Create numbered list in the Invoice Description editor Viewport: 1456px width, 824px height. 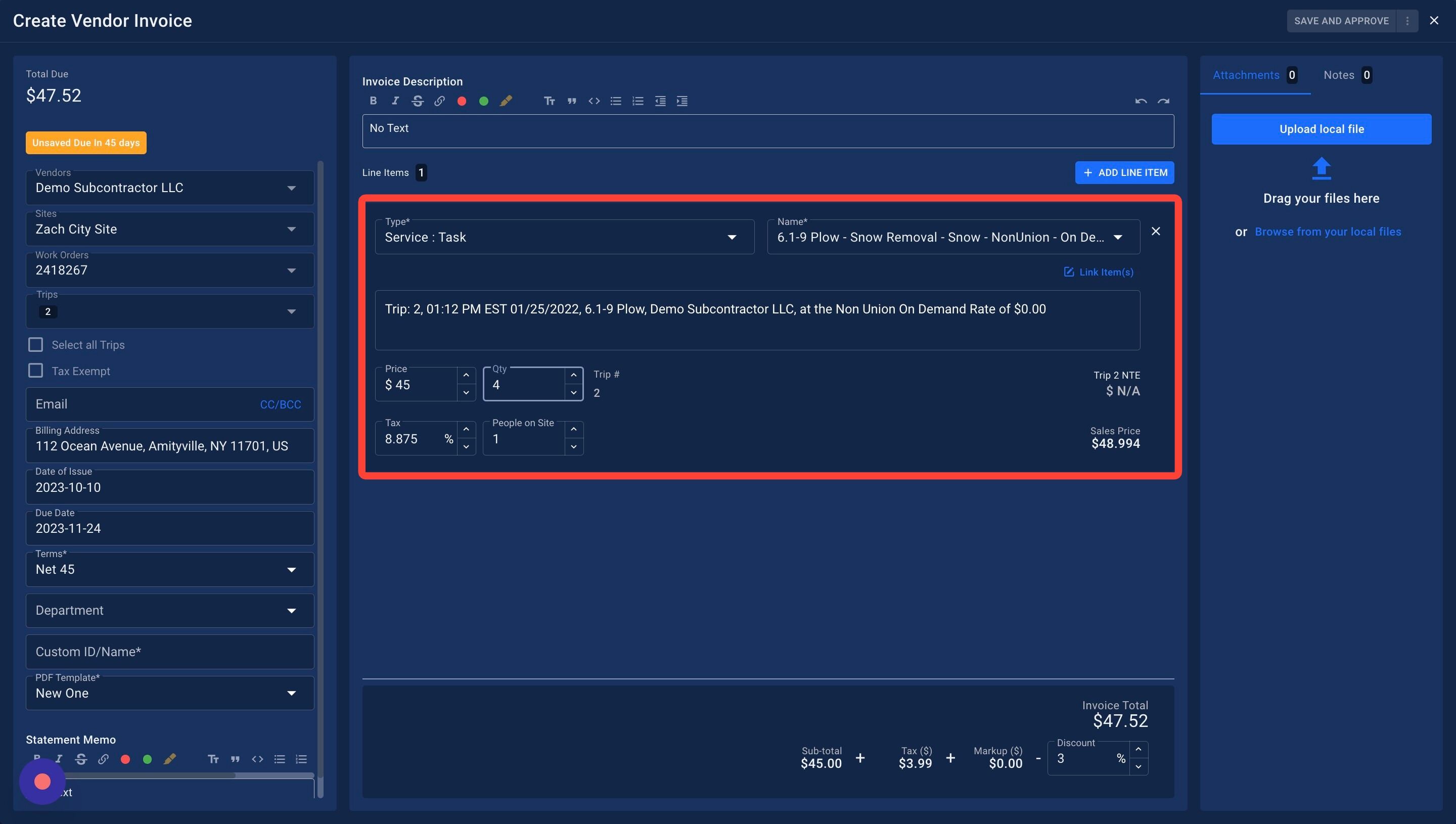click(x=638, y=101)
